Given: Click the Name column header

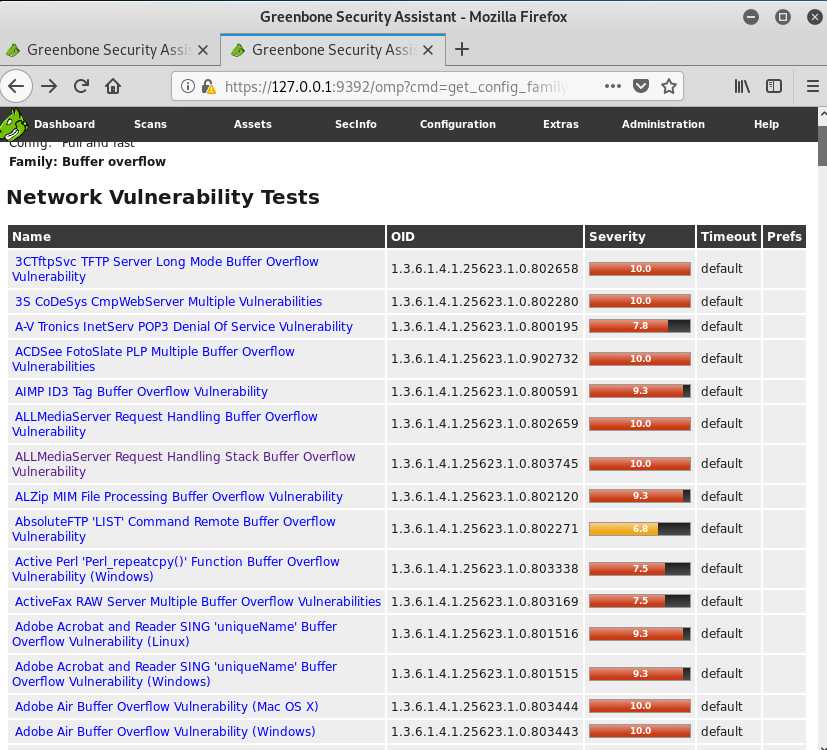Looking at the screenshot, I should coord(196,236).
